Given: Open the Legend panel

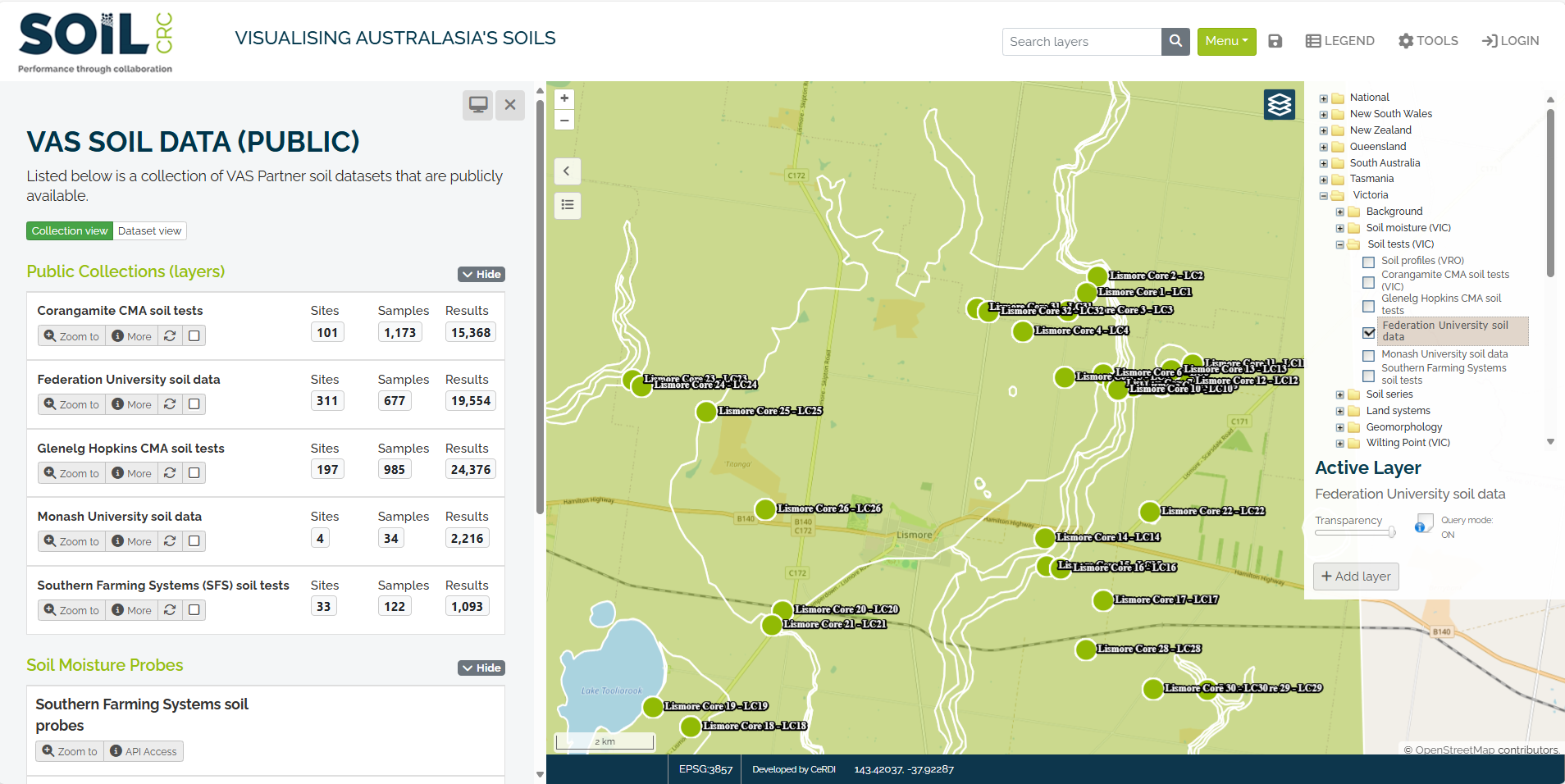Looking at the screenshot, I should coord(1339,41).
